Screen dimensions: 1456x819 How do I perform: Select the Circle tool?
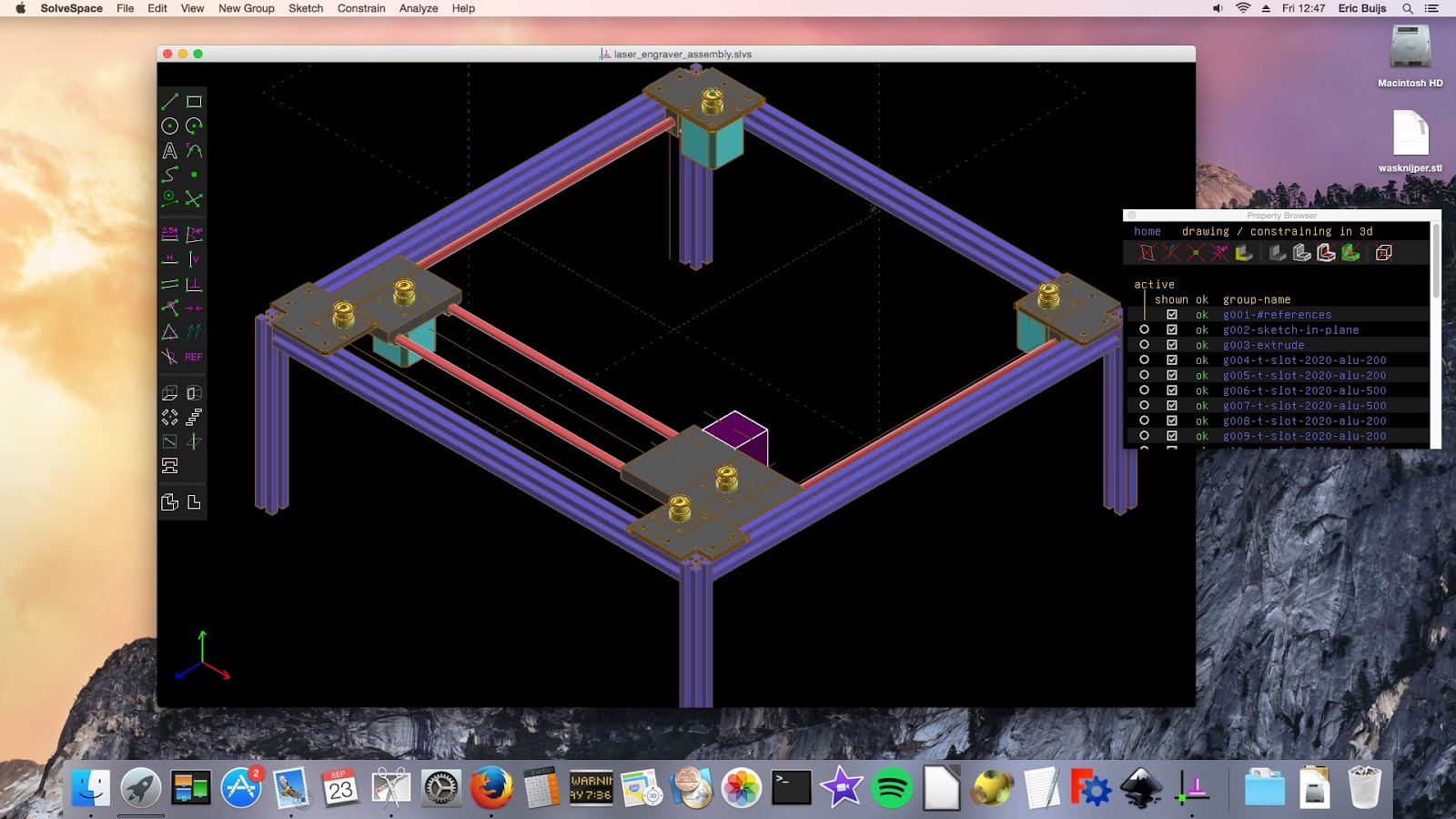pyautogui.click(x=168, y=126)
